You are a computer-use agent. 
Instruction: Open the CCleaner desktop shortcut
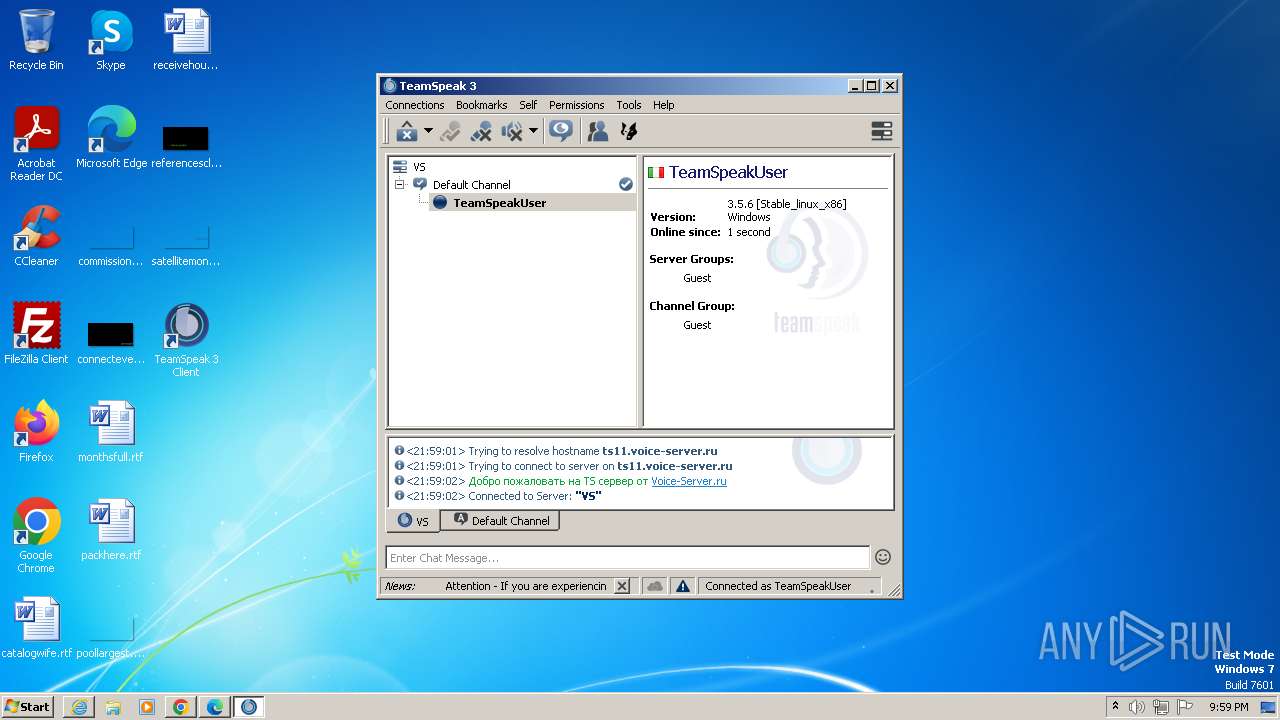pos(36,235)
